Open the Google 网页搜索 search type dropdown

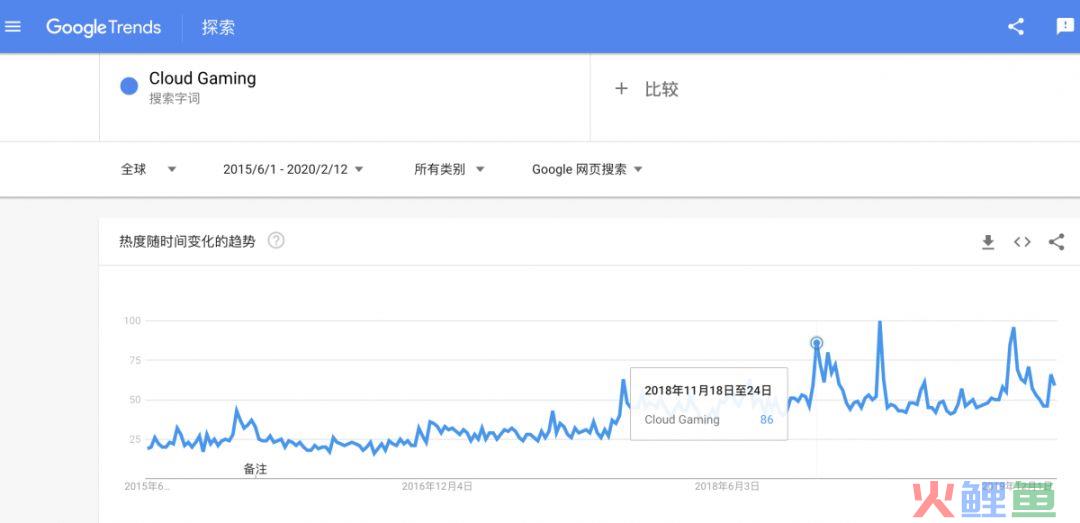point(587,169)
